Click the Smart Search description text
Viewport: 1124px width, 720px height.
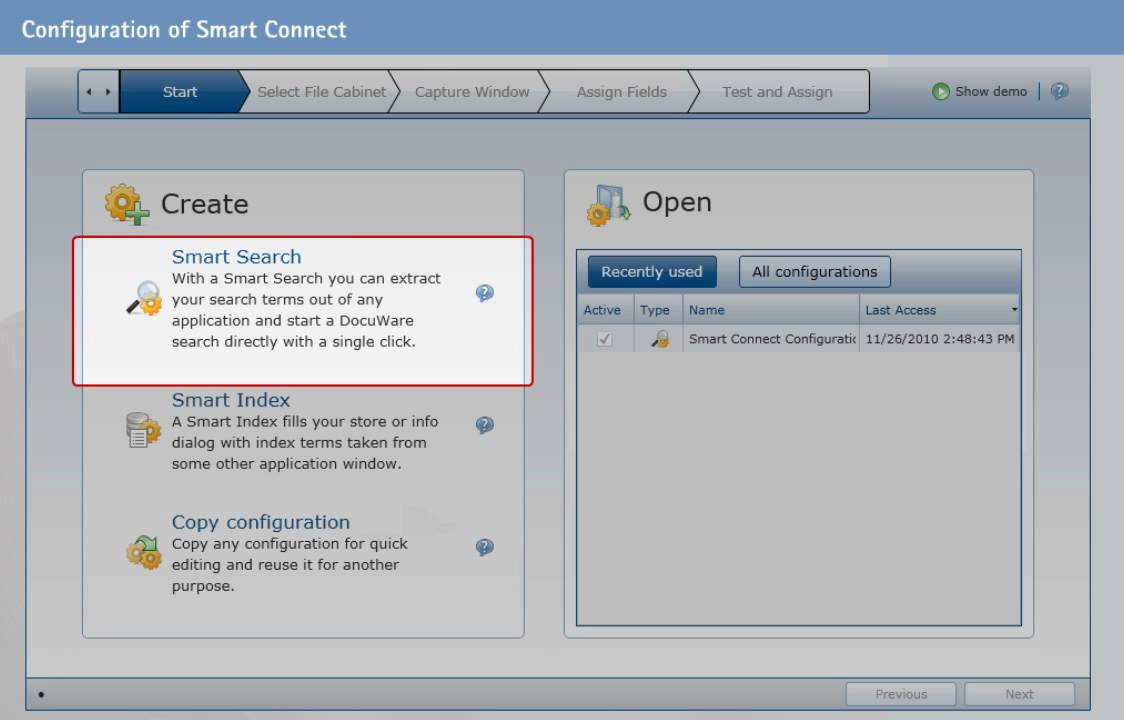[306, 310]
